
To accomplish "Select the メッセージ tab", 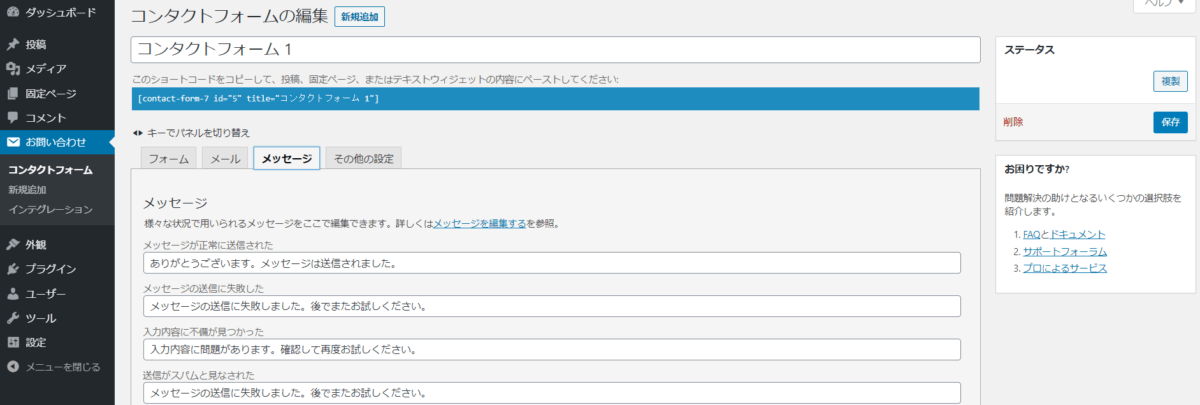I will point(287,159).
